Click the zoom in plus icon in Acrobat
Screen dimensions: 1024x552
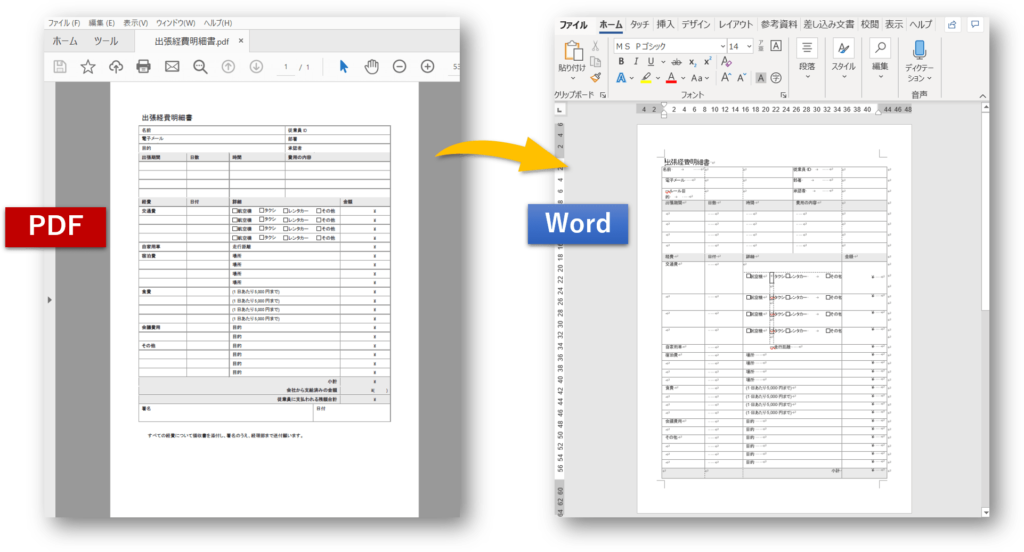click(427, 67)
